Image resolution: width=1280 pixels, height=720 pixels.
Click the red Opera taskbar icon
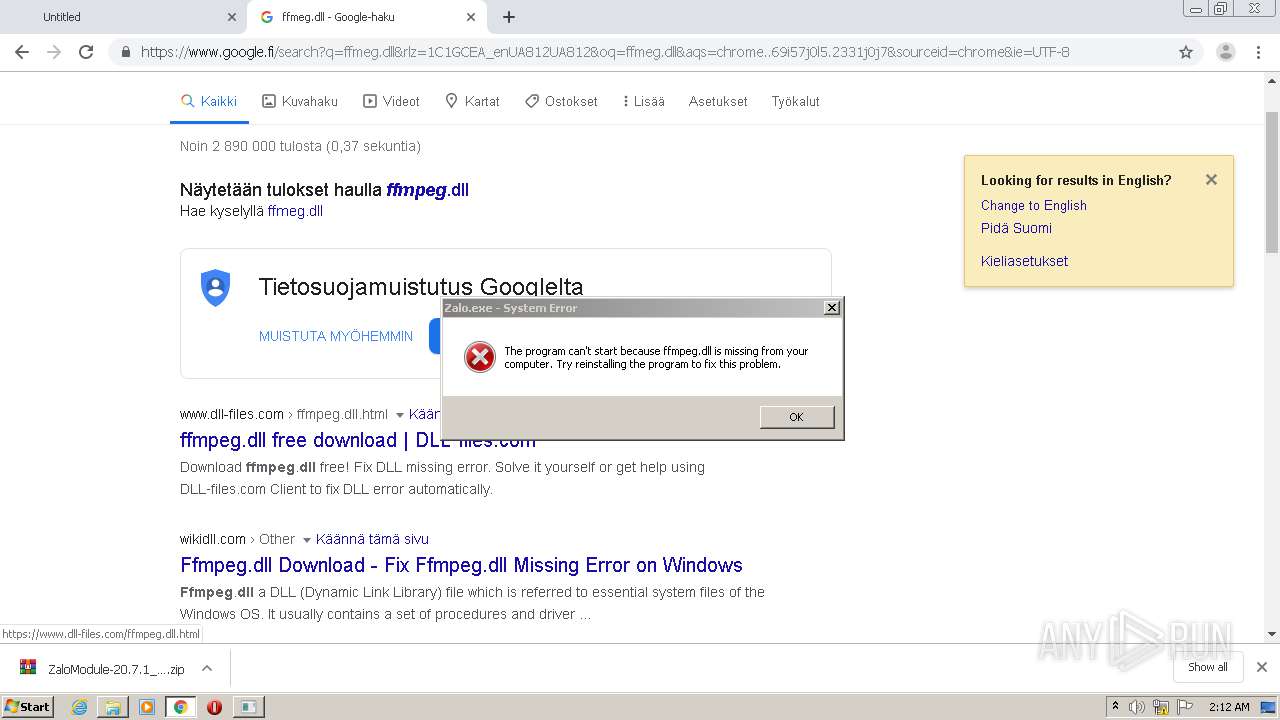pos(214,707)
